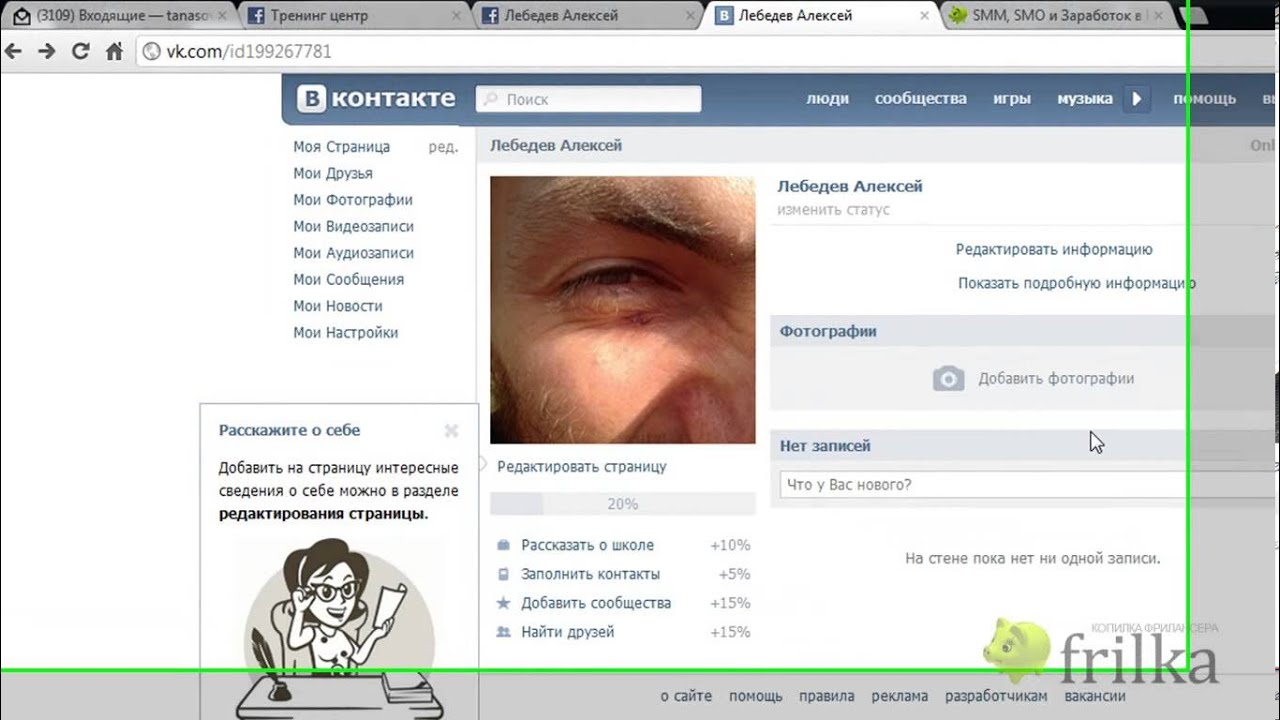Switch to the Входящие mail tab
Screen dimensions: 1280x720
(x=118, y=15)
